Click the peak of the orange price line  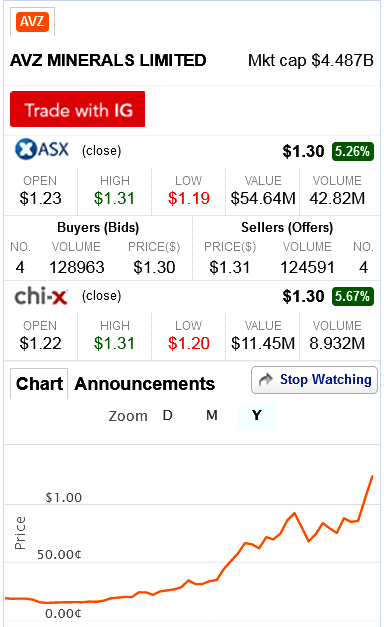[372, 476]
